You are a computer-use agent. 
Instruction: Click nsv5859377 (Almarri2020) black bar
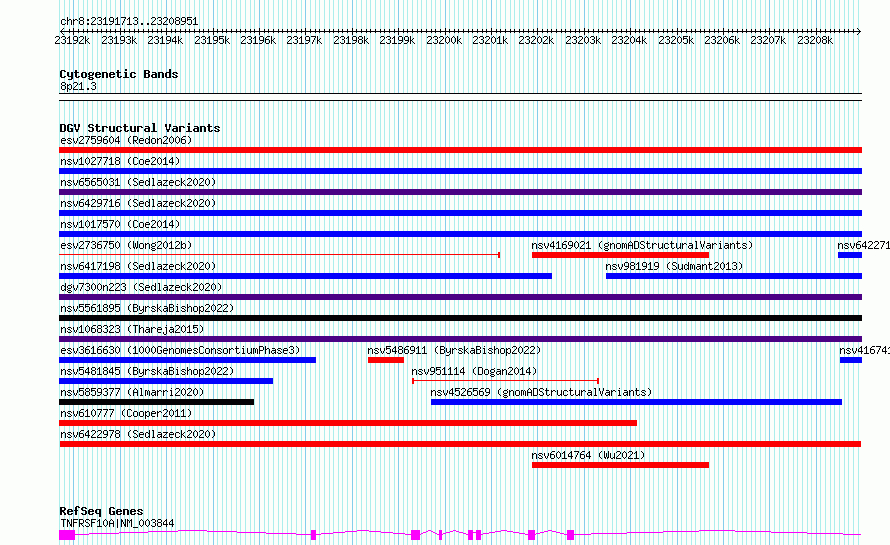[157, 402]
